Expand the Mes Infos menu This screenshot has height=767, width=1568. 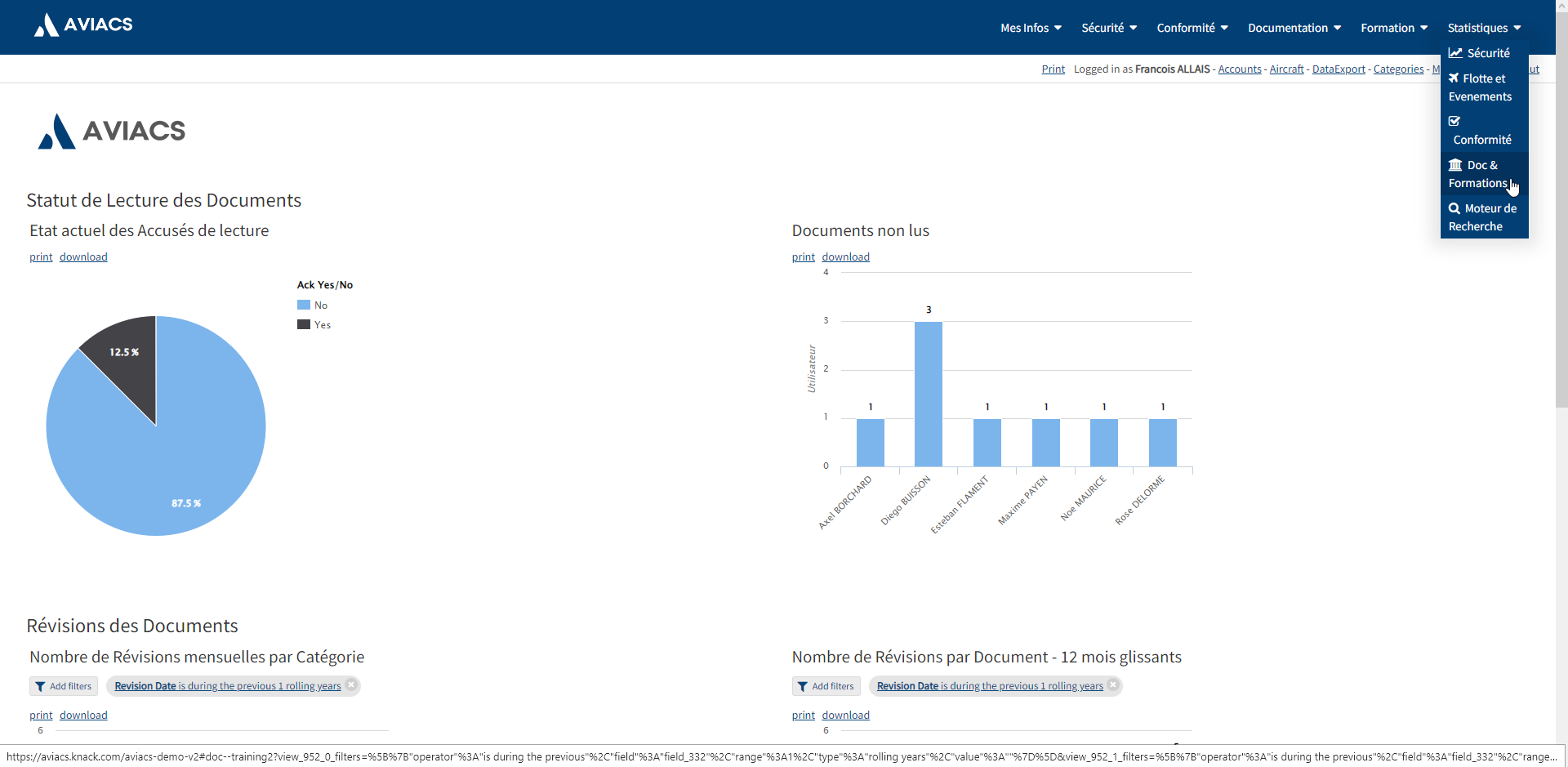coord(1031,28)
